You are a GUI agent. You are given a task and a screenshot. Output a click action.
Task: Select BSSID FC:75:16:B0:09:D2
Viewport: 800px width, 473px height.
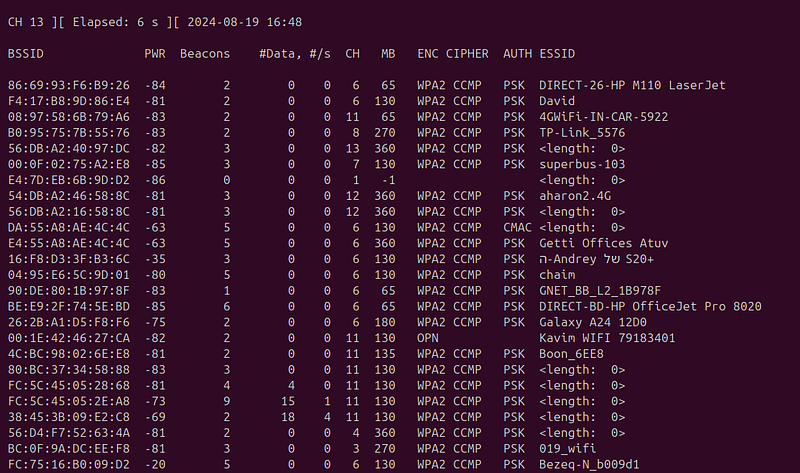(x=68, y=465)
